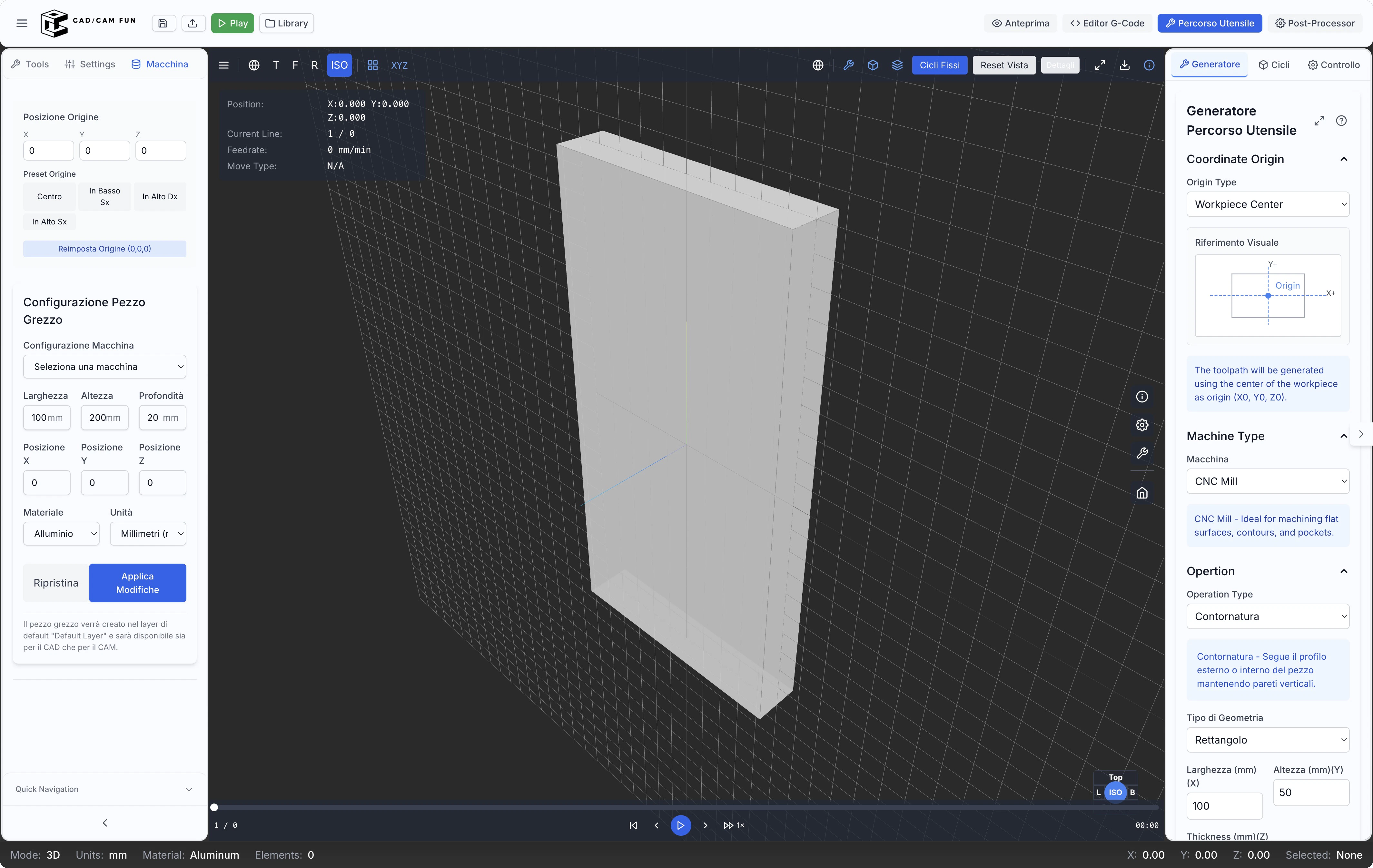Open Operation Type Contornatura dropdown
The height and width of the screenshot is (868, 1373).
point(1268,616)
